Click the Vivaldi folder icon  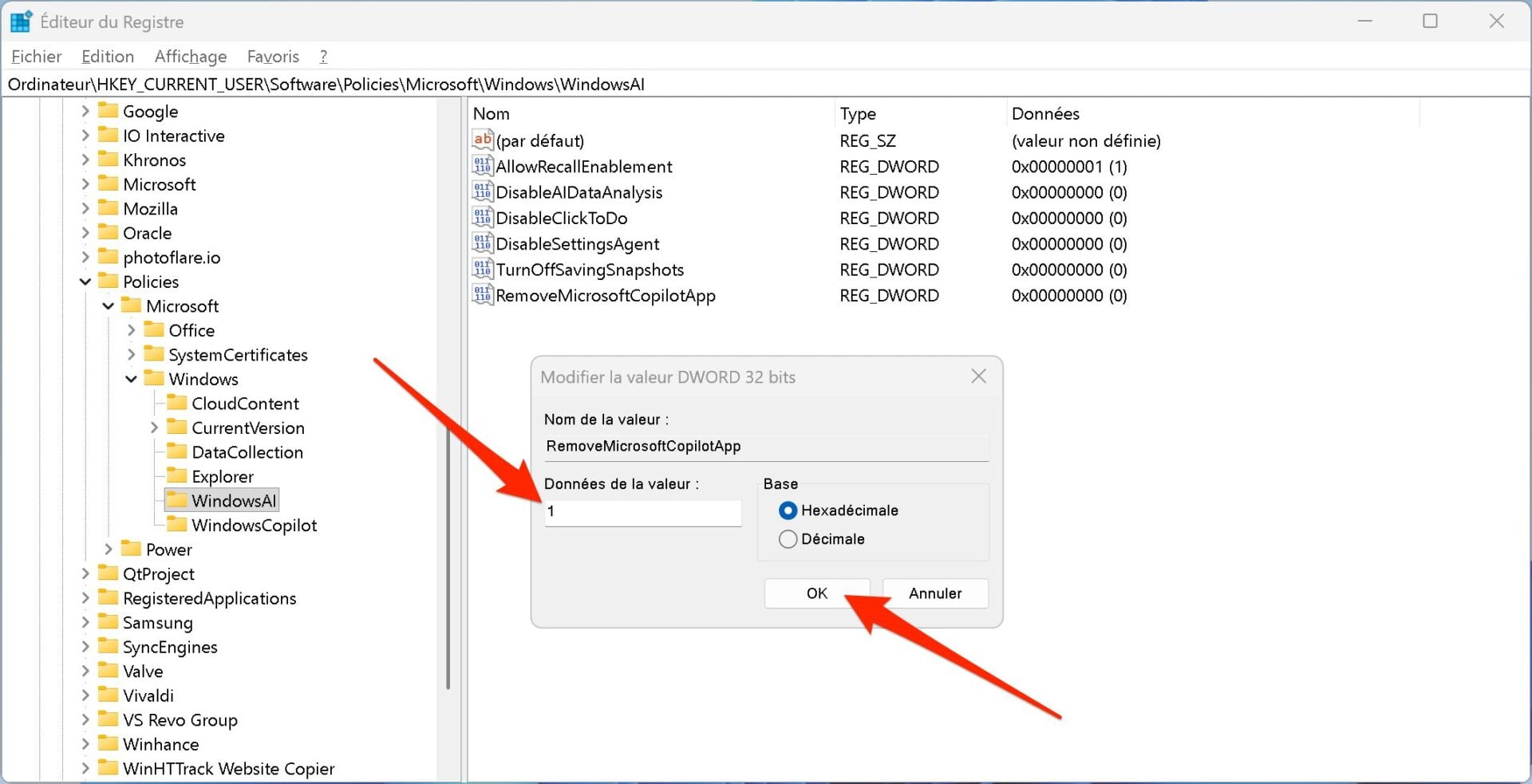click(x=108, y=695)
